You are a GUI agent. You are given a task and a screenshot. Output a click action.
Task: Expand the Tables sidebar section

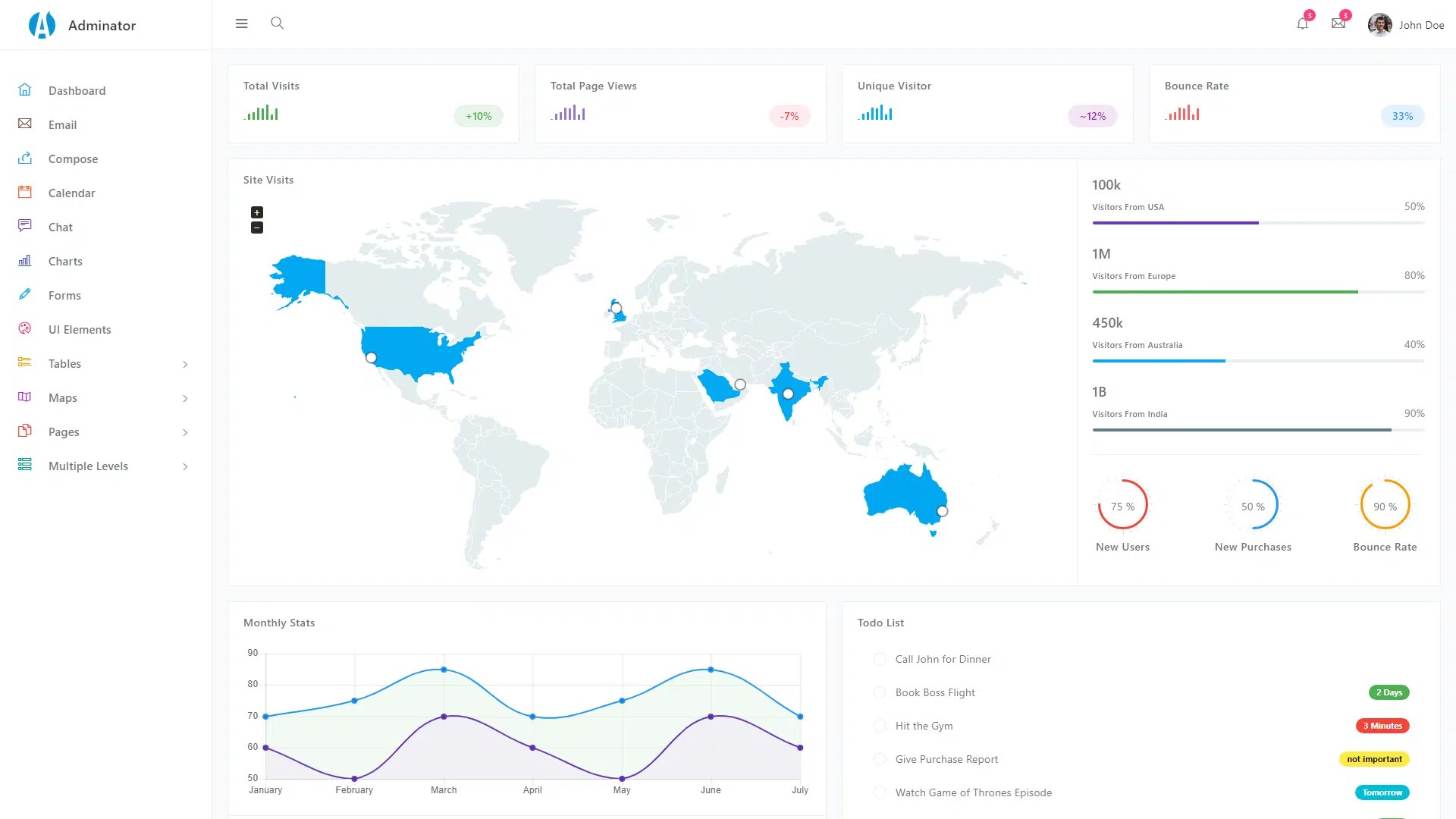[x=185, y=364]
